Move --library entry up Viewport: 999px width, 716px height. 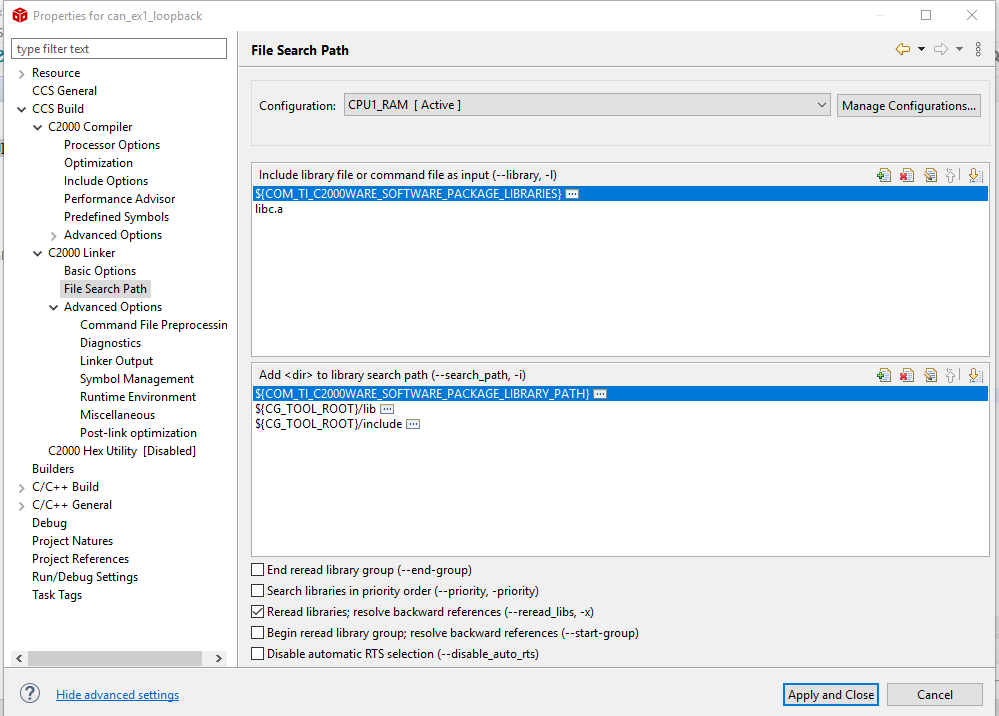952,175
